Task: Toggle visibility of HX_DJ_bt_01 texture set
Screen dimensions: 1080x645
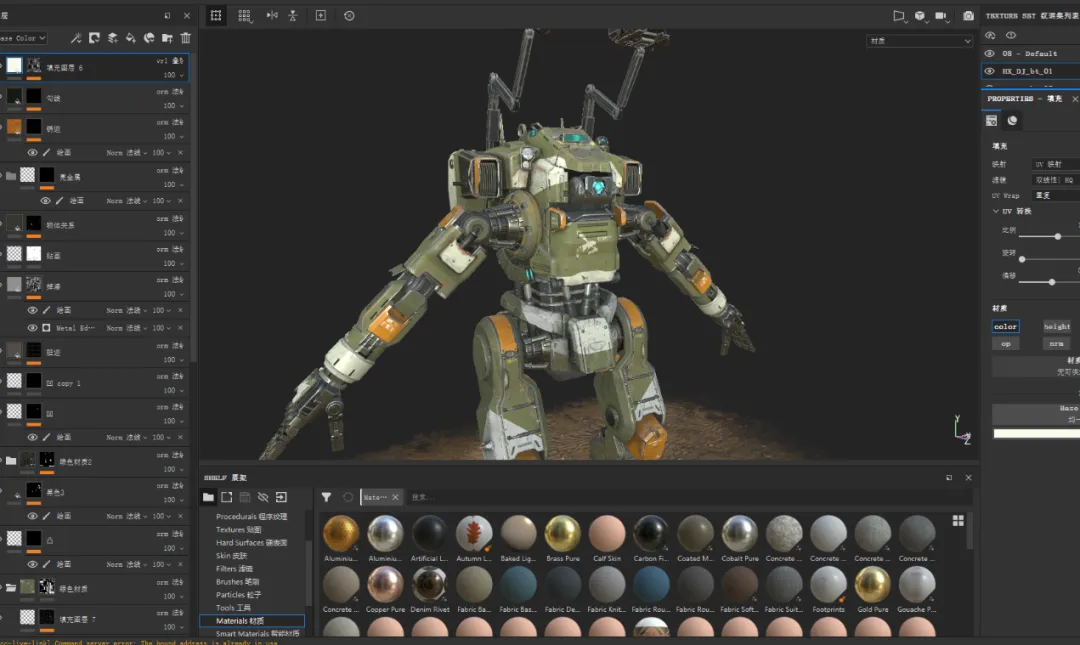Action: pyautogui.click(x=990, y=71)
